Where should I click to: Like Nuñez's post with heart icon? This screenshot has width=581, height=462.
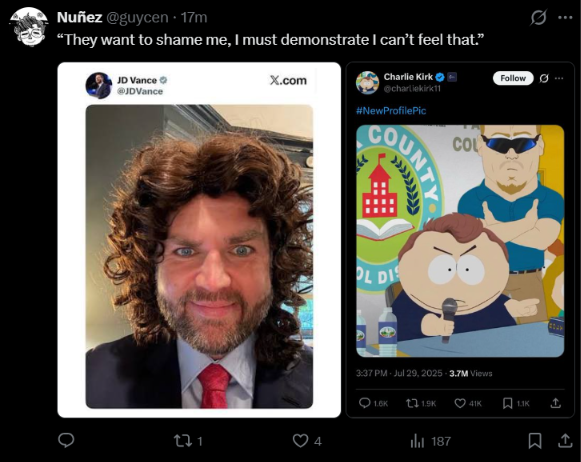307,441
